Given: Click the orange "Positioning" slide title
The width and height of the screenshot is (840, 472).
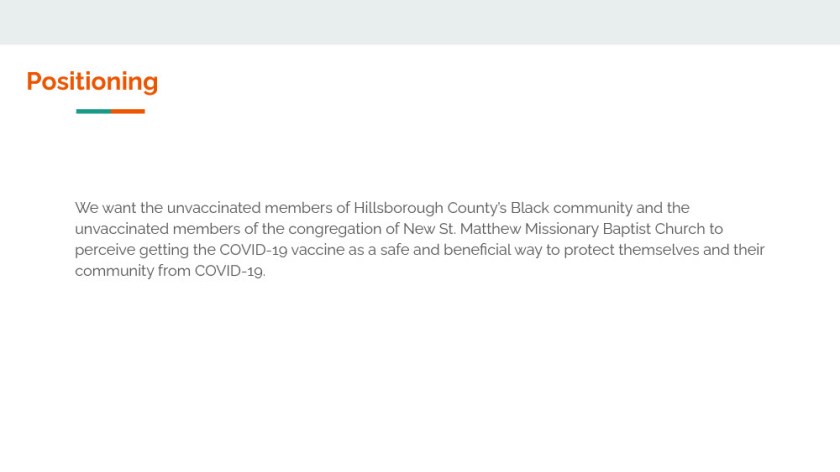Looking at the screenshot, I should [92, 81].
